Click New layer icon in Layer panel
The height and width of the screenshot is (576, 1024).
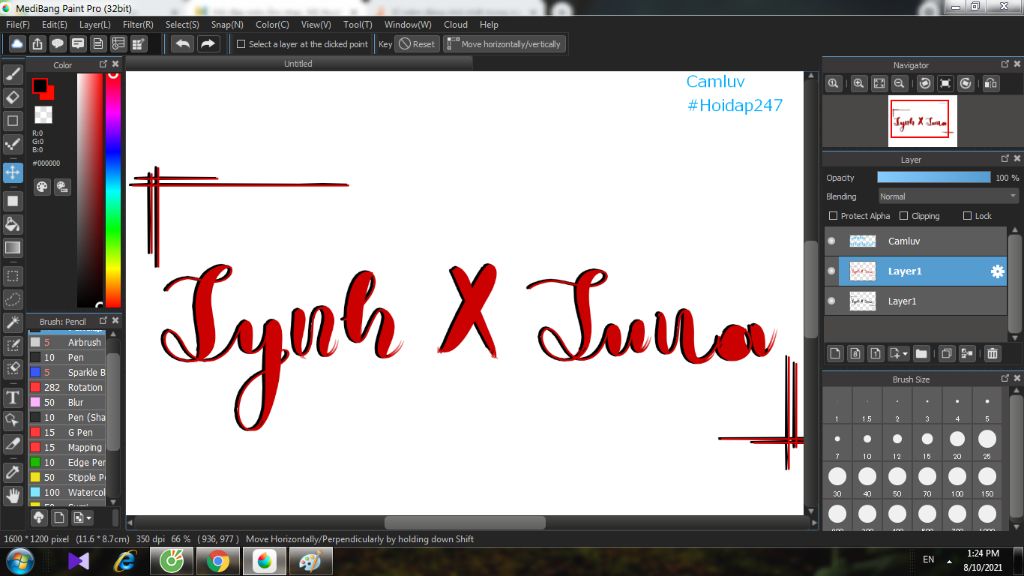(x=835, y=353)
